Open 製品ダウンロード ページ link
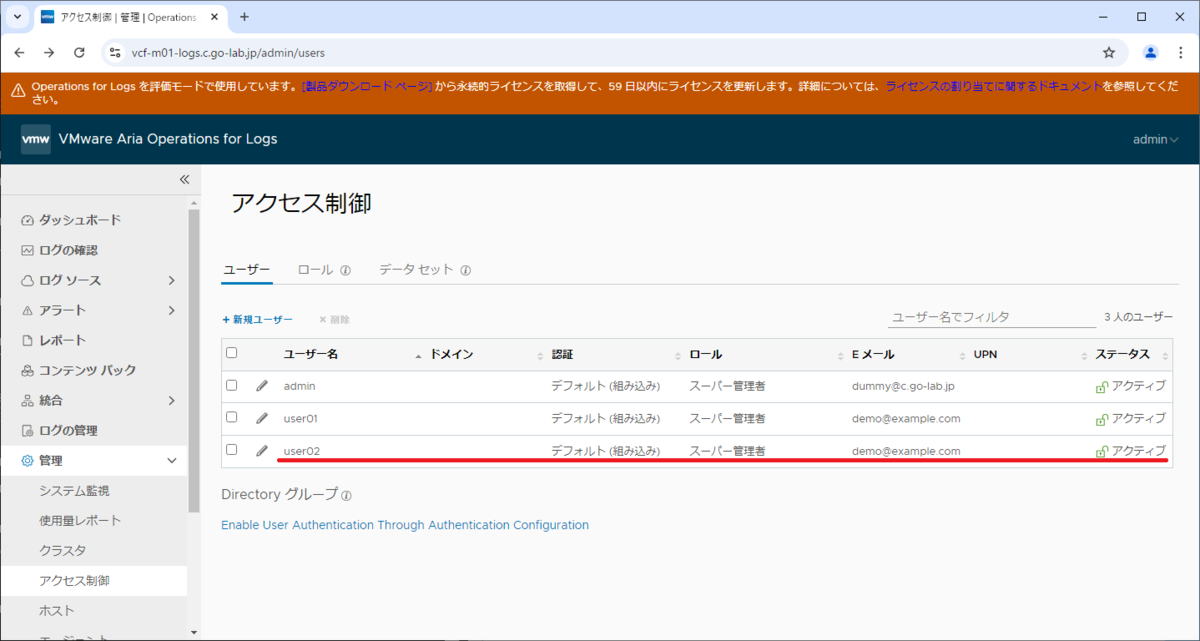Viewport: 1200px width, 641px height. point(367,87)
